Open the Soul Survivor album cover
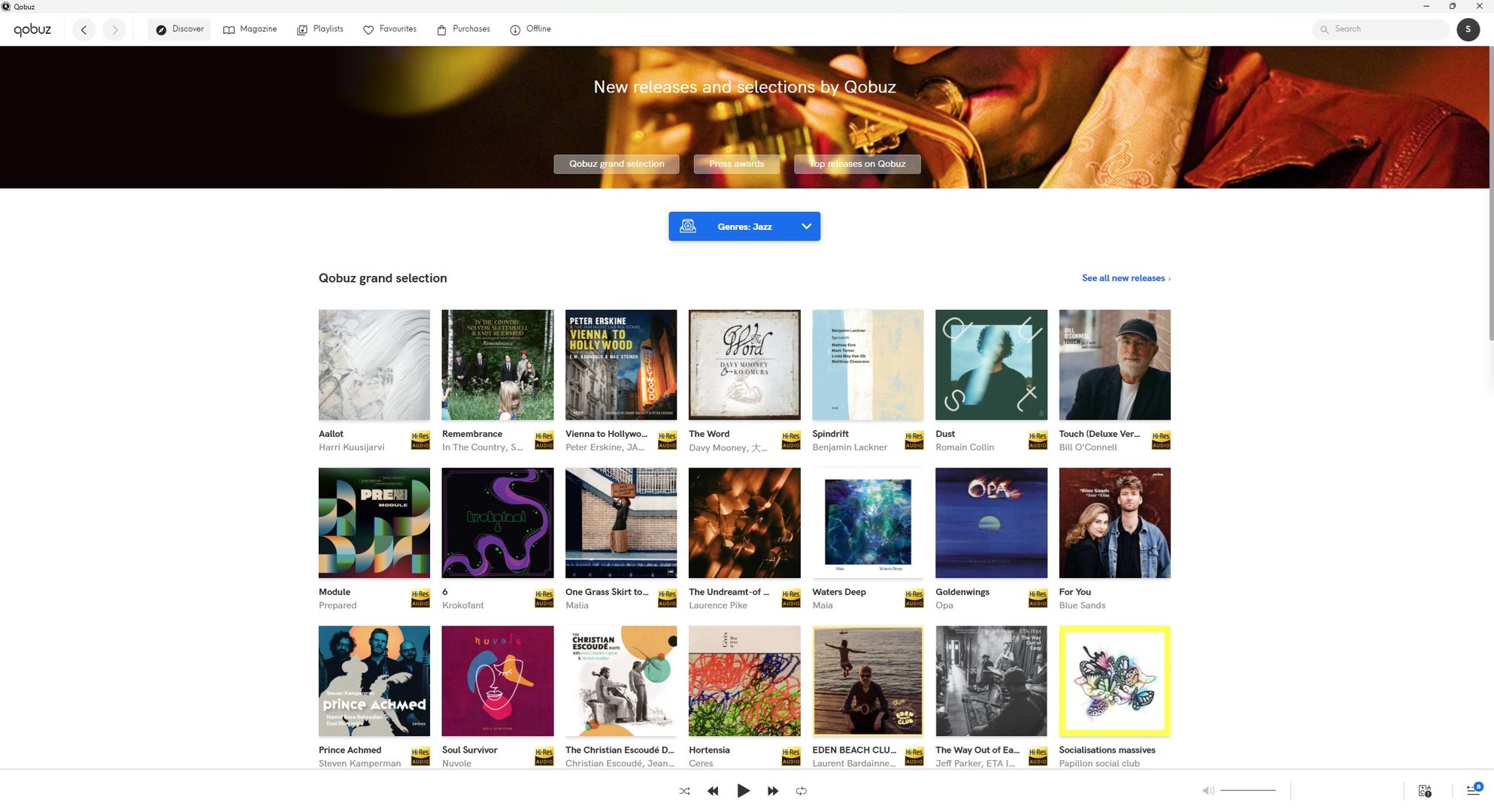 [498, 681]
